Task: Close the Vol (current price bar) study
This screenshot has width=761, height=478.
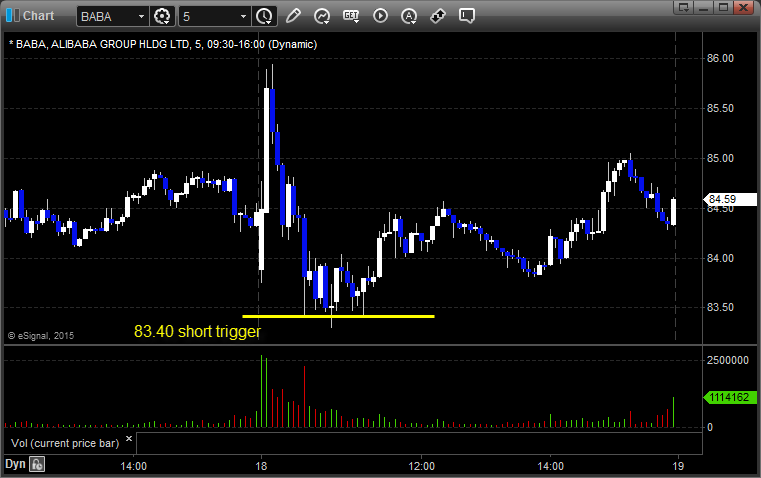Action: [129, 439]
